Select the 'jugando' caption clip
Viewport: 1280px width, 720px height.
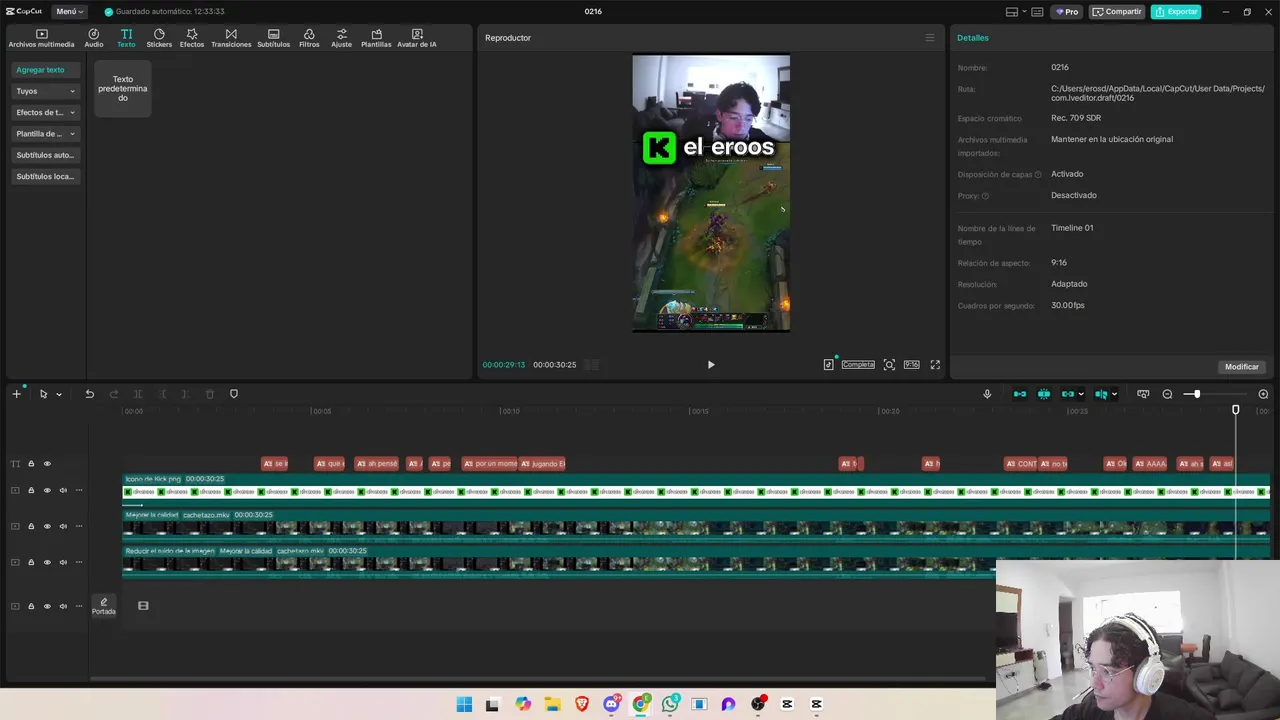[543, 464]
